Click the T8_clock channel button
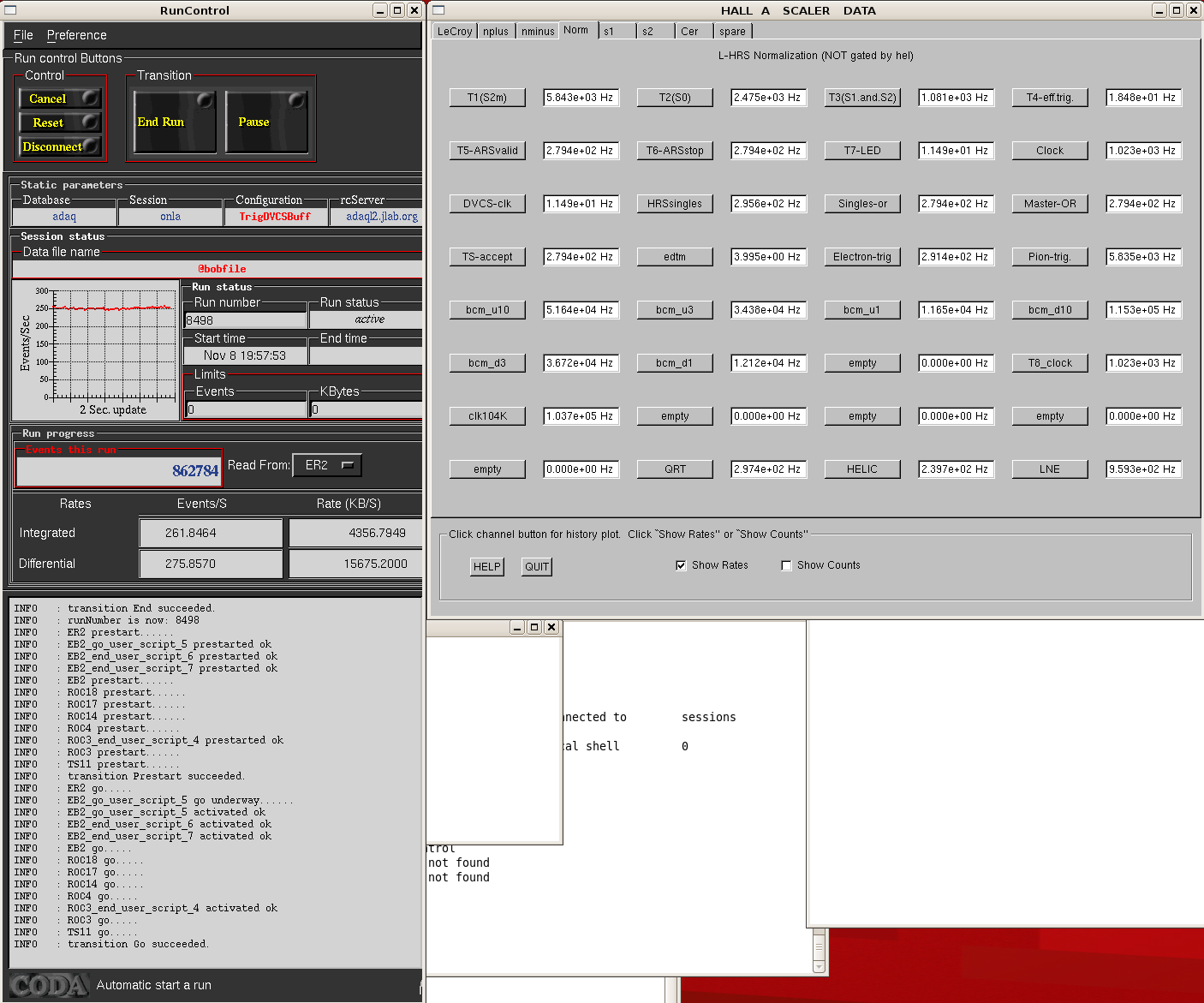The image size is (1204, 1003). (x=1050, y=363)
